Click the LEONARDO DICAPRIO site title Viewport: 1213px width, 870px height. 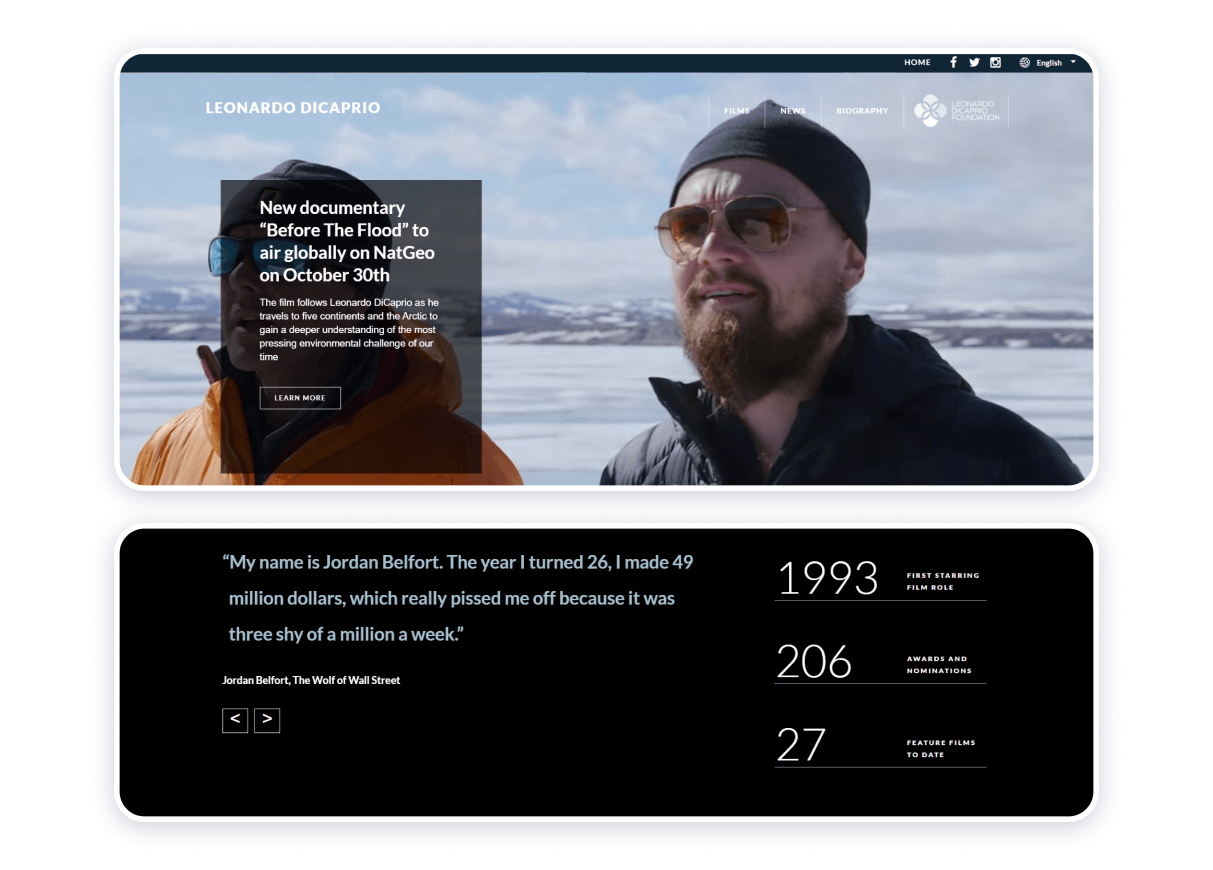click(293, 108)
